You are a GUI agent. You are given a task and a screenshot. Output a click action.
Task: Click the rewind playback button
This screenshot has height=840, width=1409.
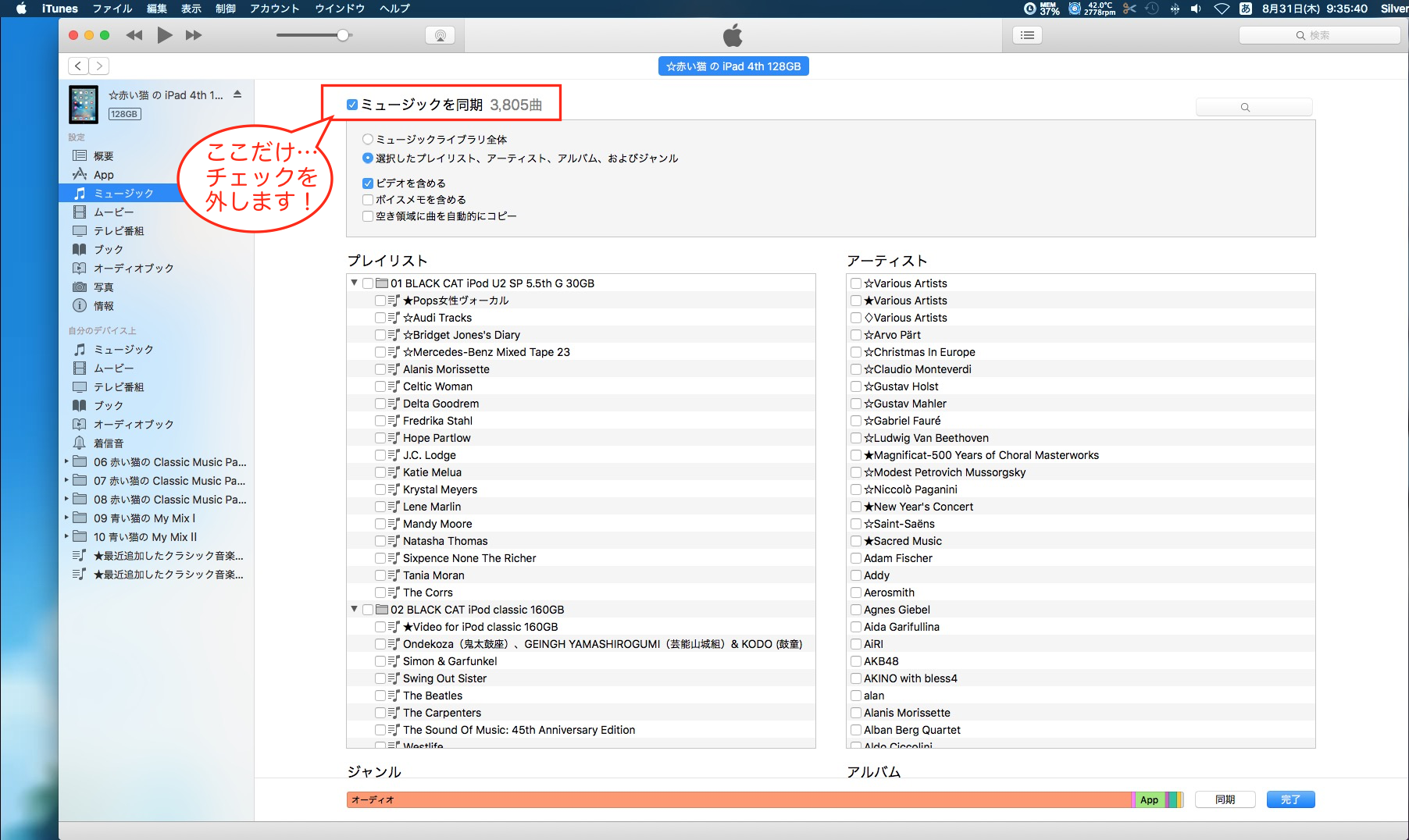point(134,35)
